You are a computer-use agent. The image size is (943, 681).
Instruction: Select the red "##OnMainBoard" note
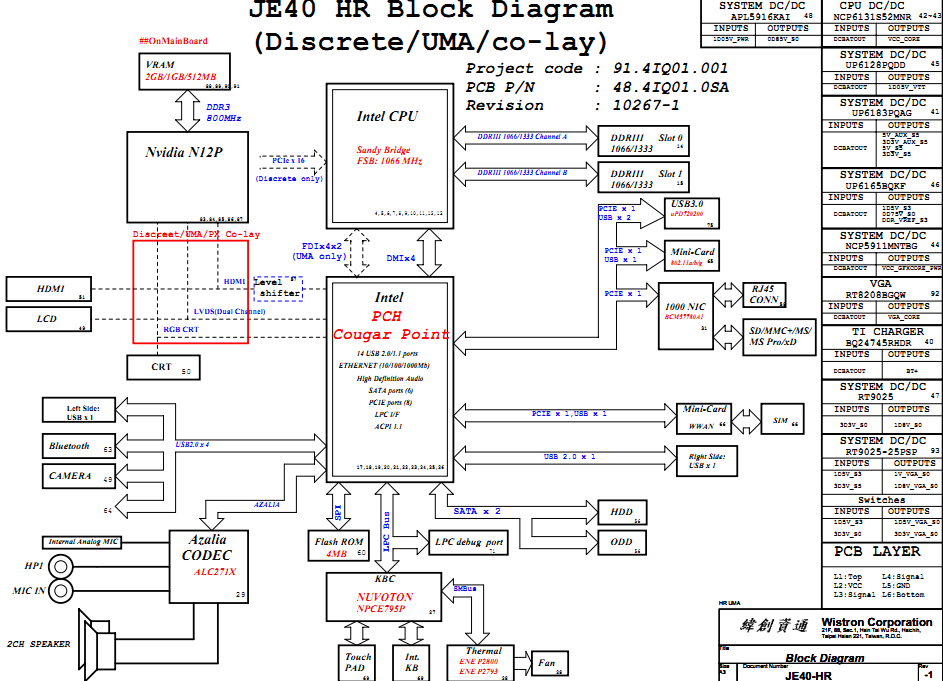(173, 41)
